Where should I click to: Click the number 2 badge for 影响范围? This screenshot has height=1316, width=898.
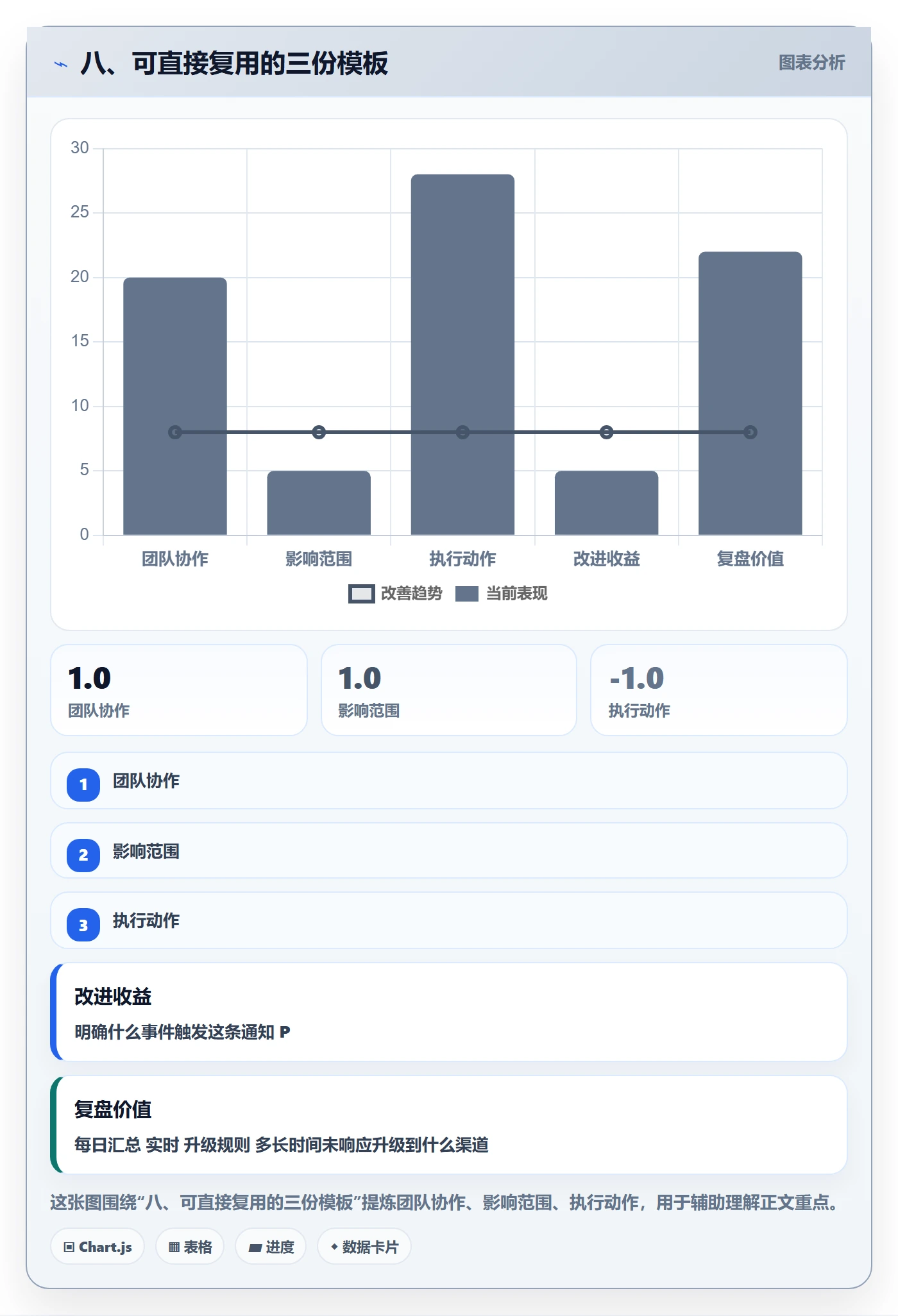[83, 855]
